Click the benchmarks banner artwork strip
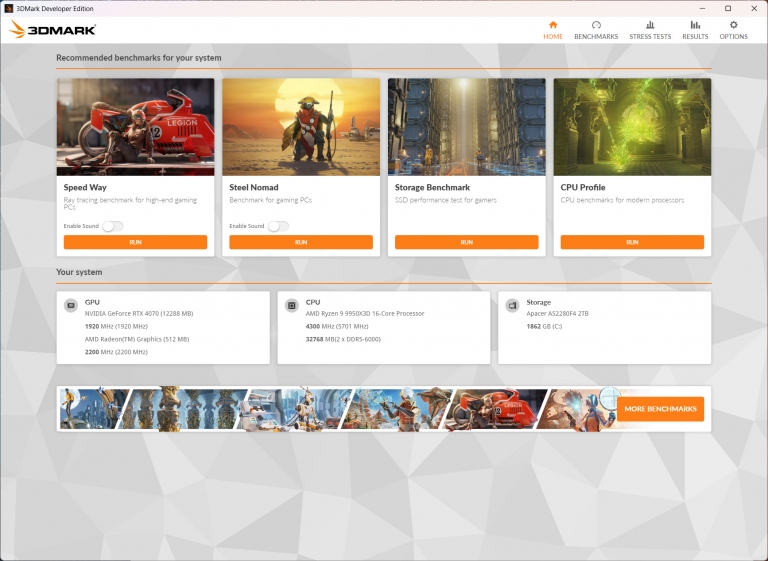 click(337, 409)
